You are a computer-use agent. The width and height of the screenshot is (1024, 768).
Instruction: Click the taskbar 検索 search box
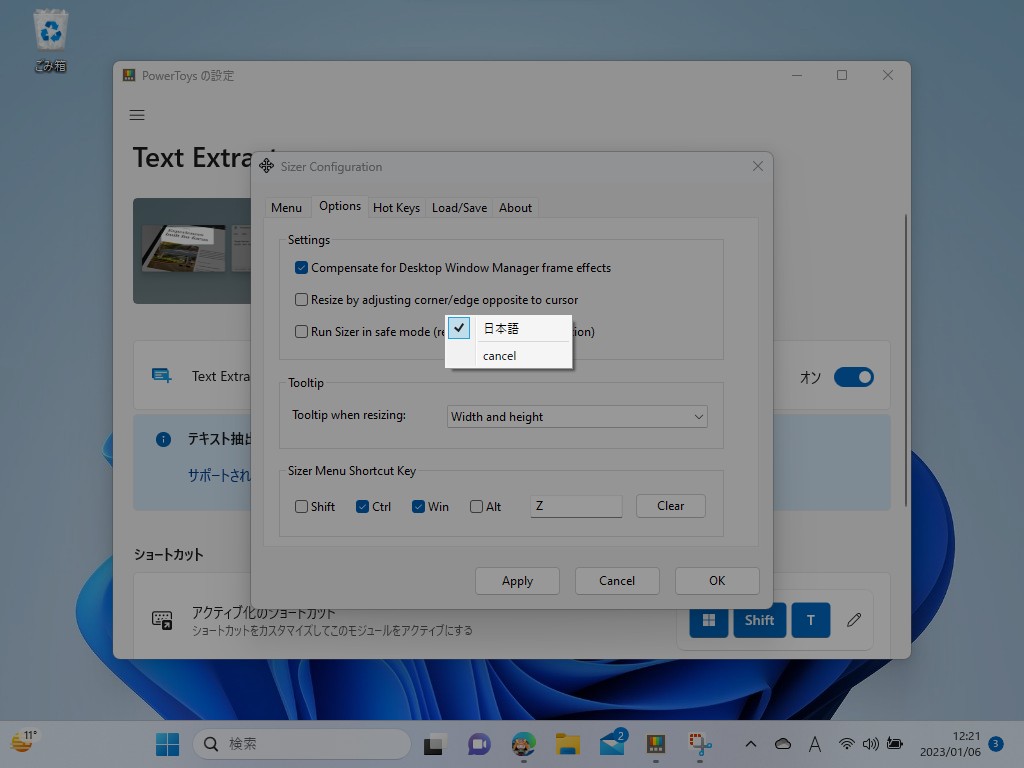click(x=302, y=744)
